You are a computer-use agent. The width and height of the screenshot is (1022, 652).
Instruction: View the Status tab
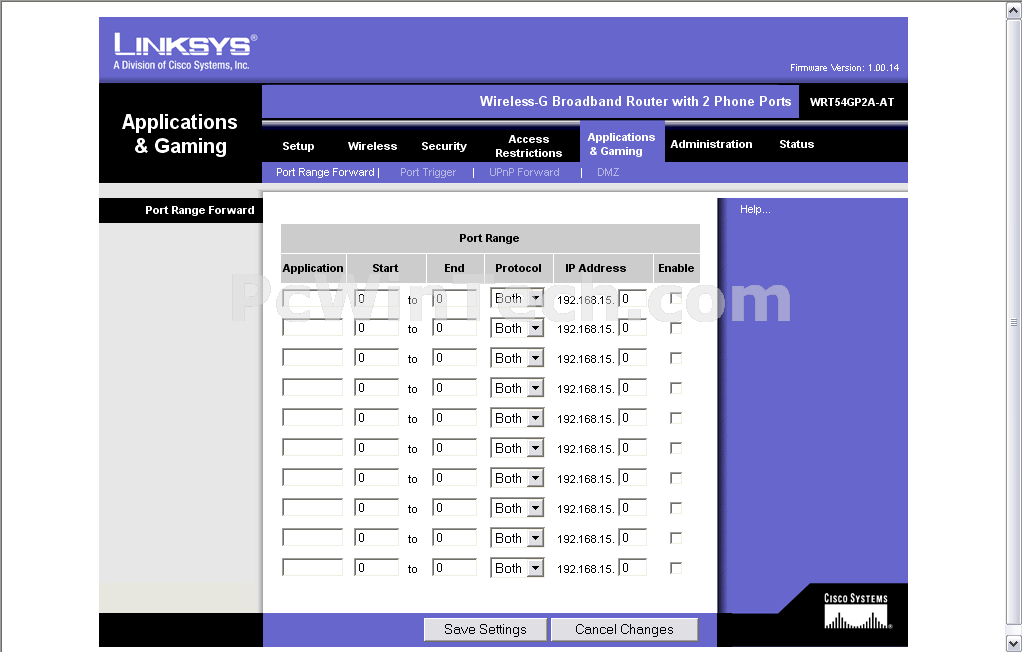pos(796,144)
